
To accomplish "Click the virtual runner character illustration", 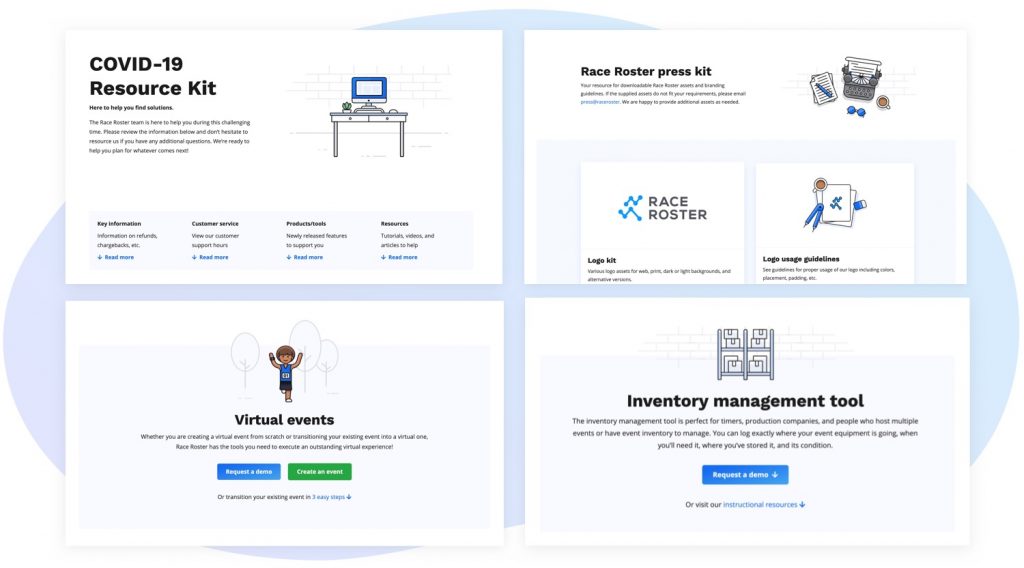I will click(x=285, y=371).
